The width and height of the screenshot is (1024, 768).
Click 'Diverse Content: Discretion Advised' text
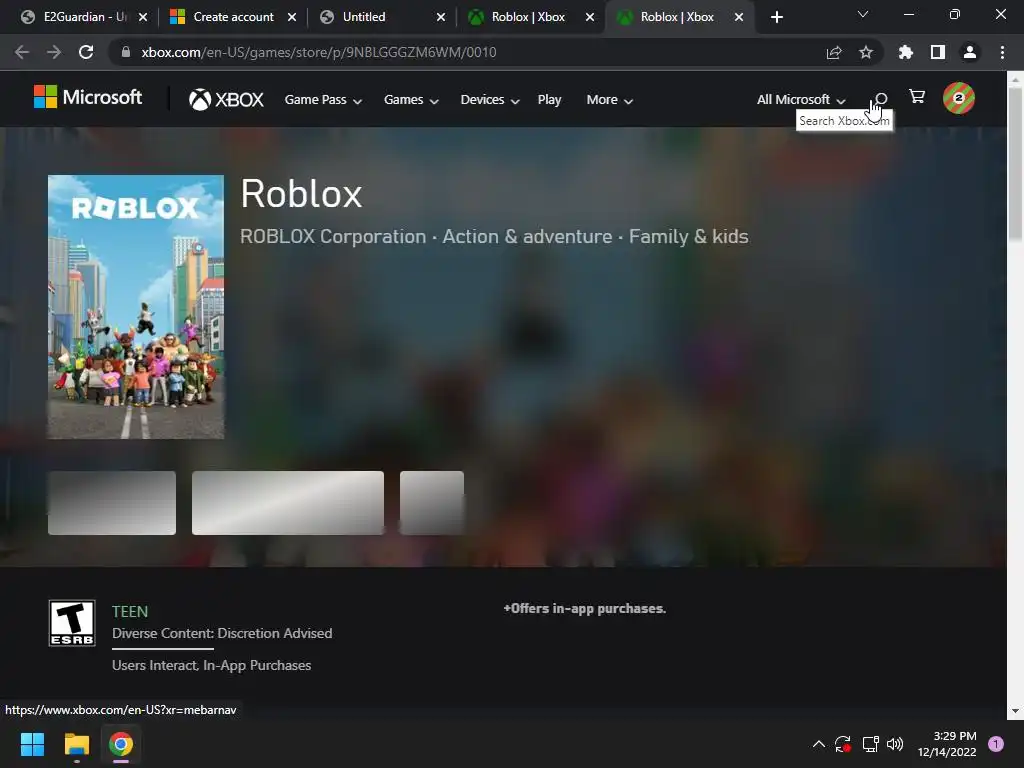point(222,633)
